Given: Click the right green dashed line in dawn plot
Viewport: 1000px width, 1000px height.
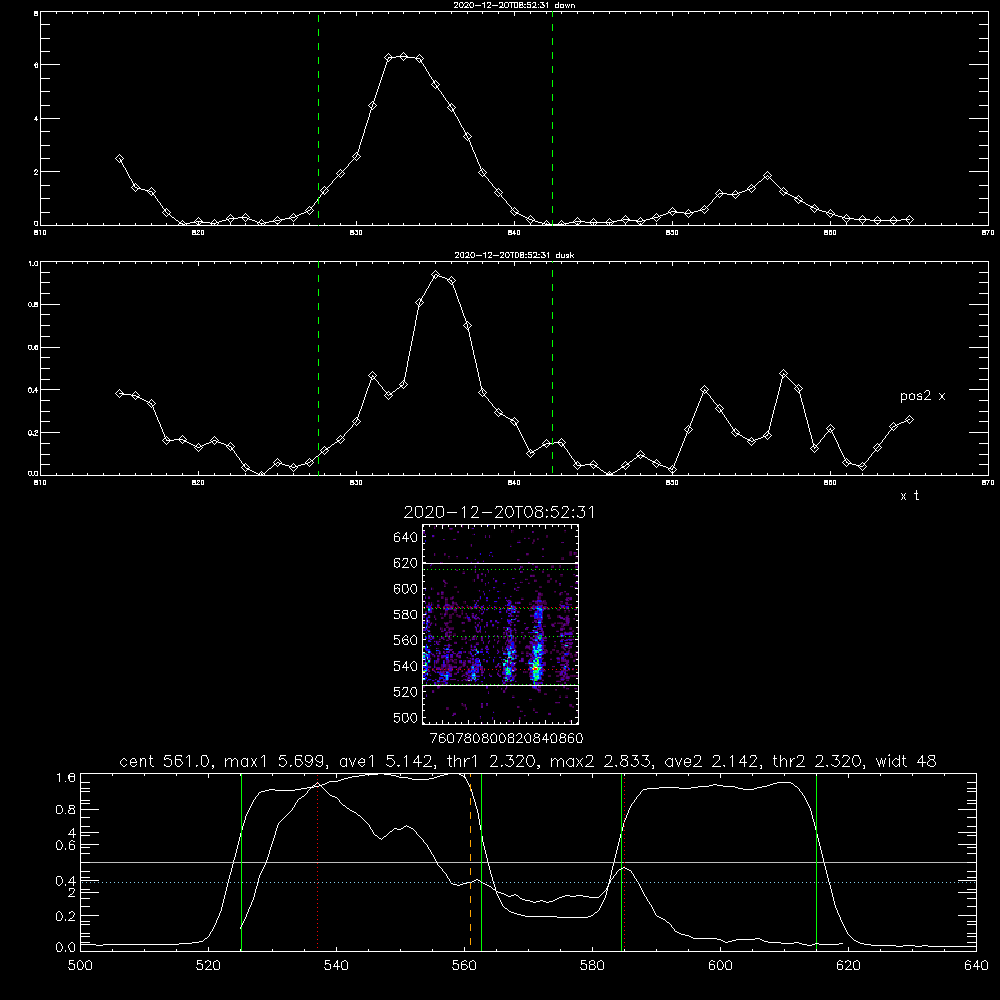Looking at the screenshot, I should [x=552, y=119].
